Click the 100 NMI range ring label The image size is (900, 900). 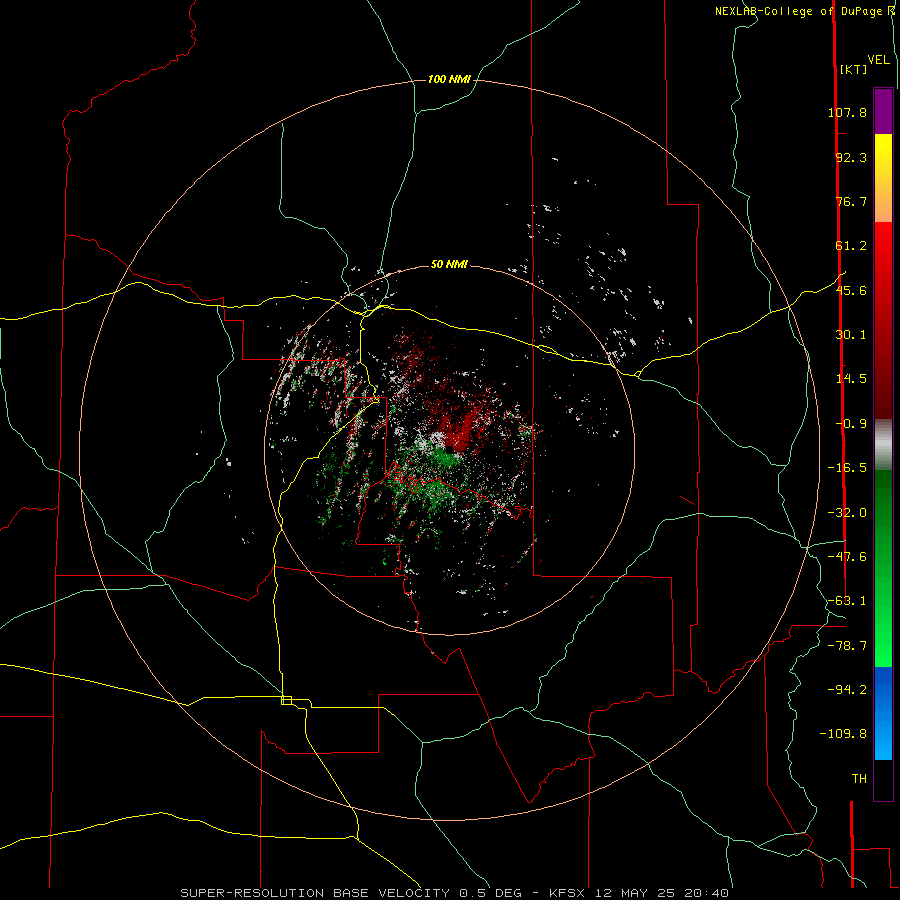[x=449, y=79]
